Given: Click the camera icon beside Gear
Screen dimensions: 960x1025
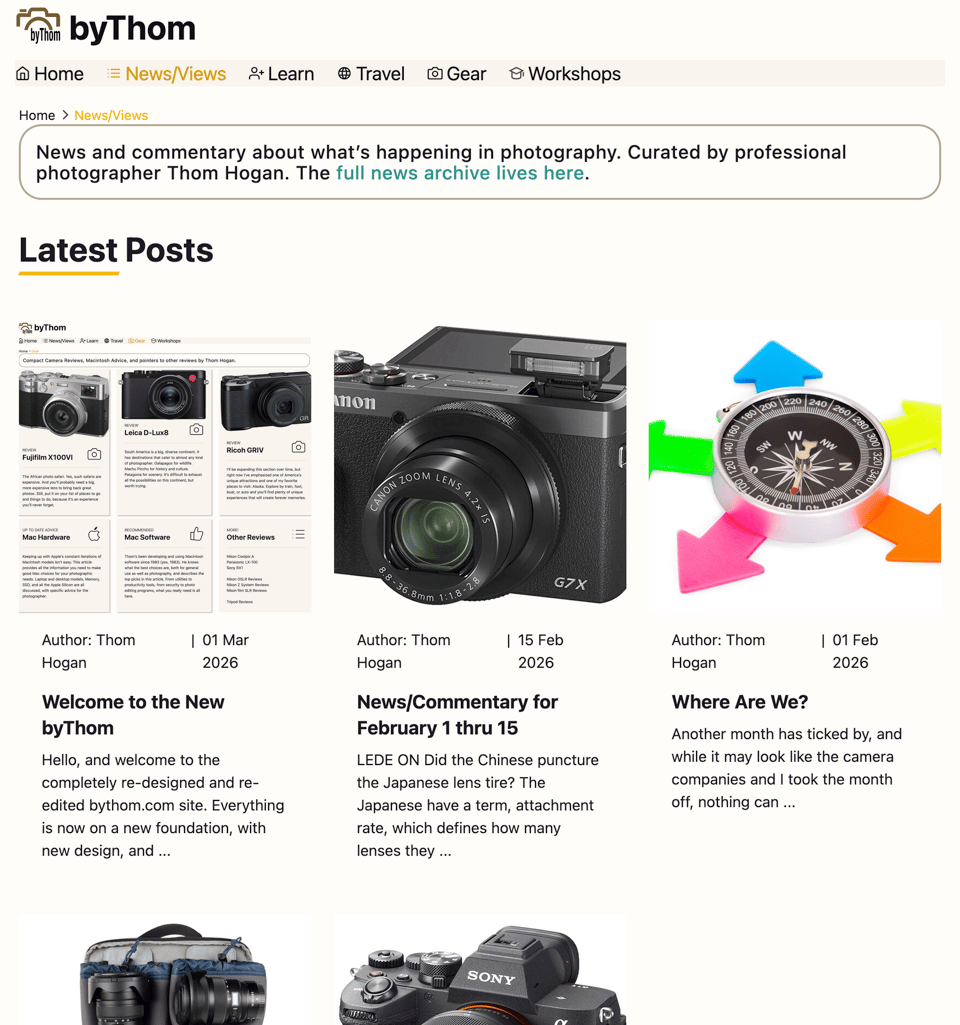Looking at the screenshot, I should pos(435,73).
